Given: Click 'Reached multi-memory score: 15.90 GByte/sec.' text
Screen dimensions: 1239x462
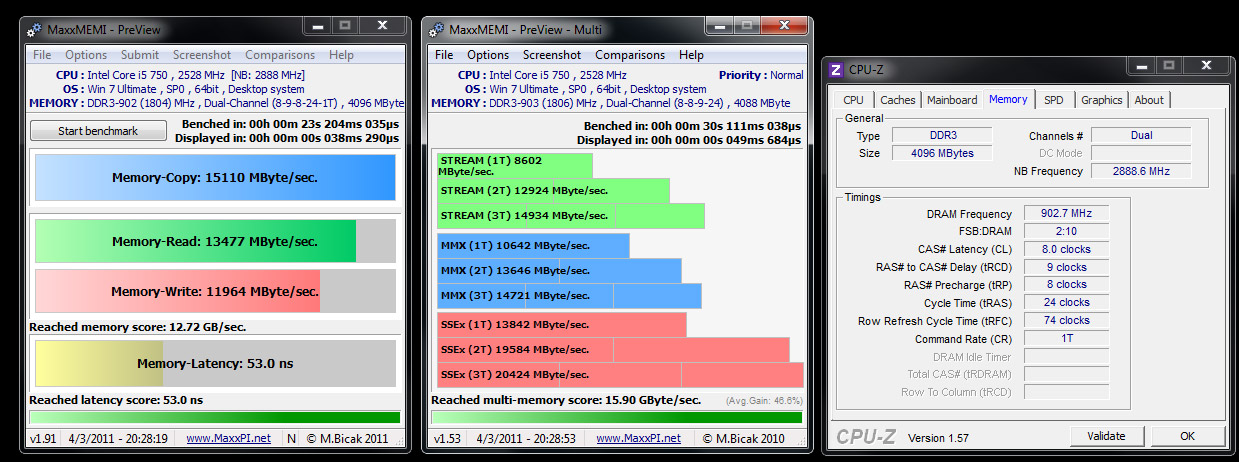Looking at the screenshot, I should coord(566,400).
